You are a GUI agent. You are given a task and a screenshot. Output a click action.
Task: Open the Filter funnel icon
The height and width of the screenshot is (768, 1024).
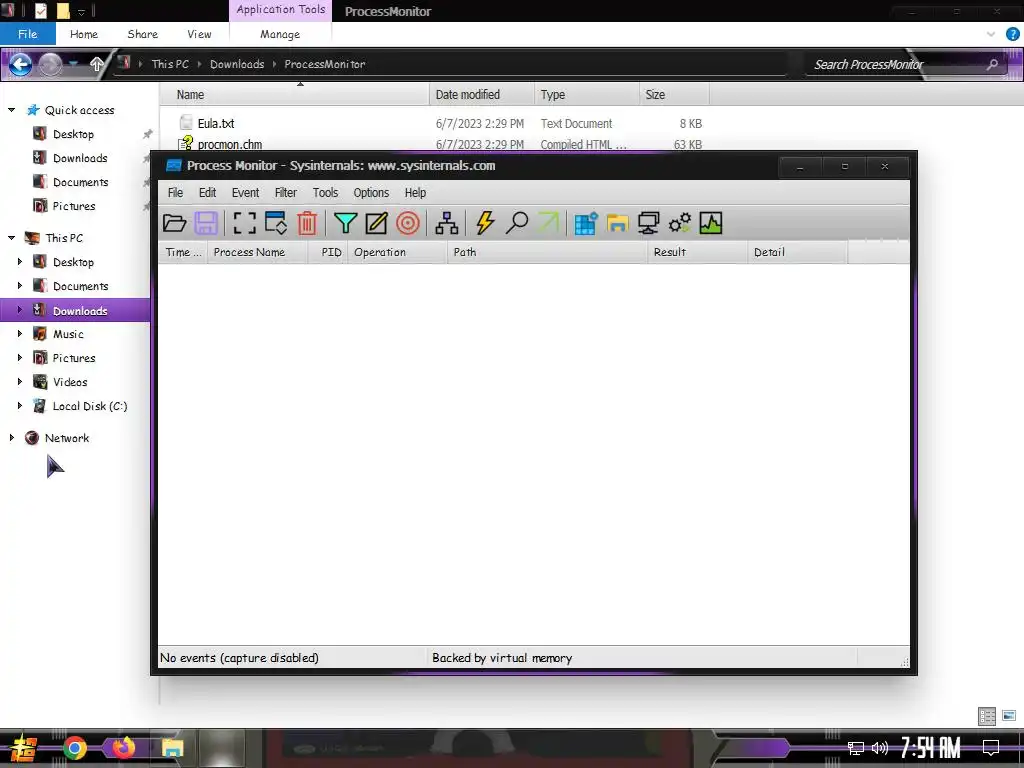coord(345,223)
